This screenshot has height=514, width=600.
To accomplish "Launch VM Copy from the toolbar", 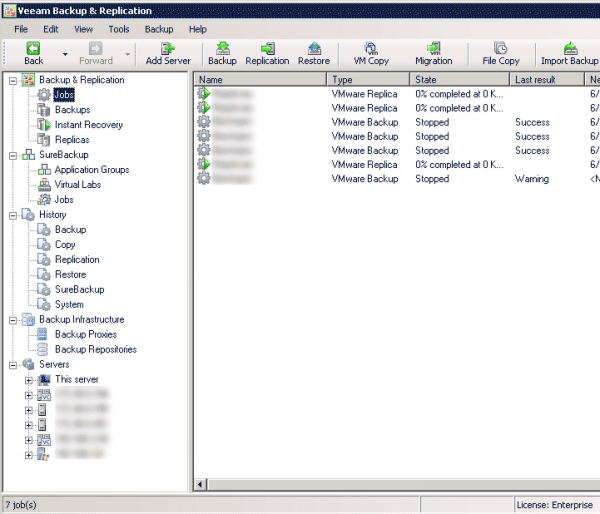I will 371,49.
